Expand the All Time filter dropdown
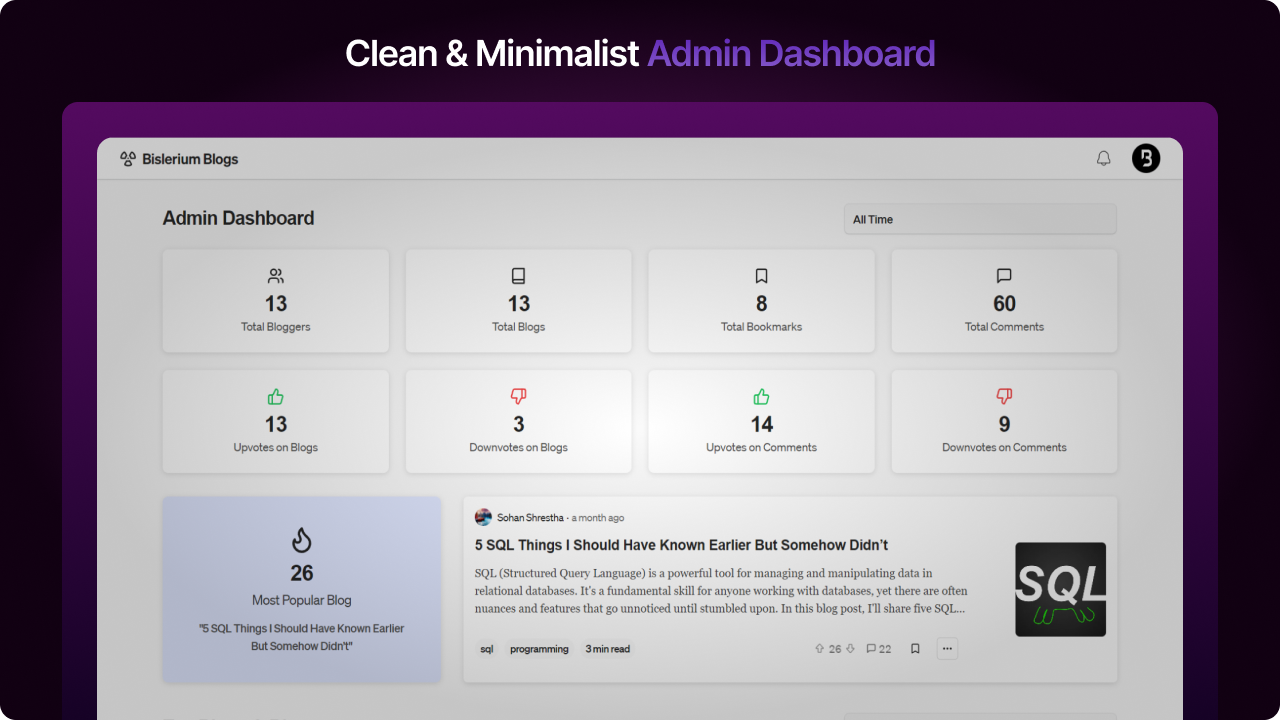This screenshot has width=1280, height=720. click(x=979, y=219)
